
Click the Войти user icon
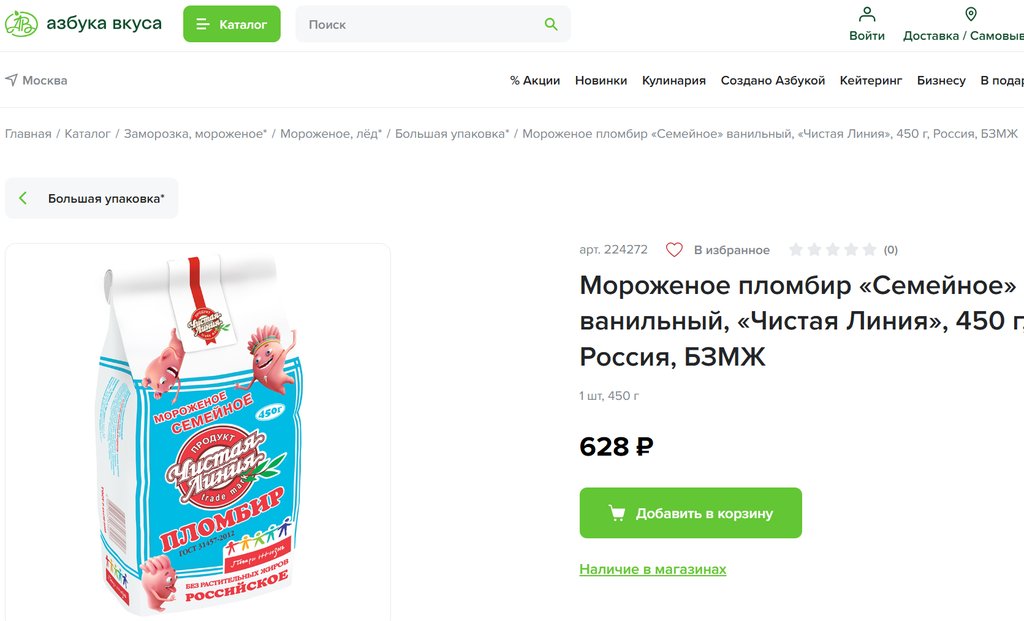click(867, 14)
